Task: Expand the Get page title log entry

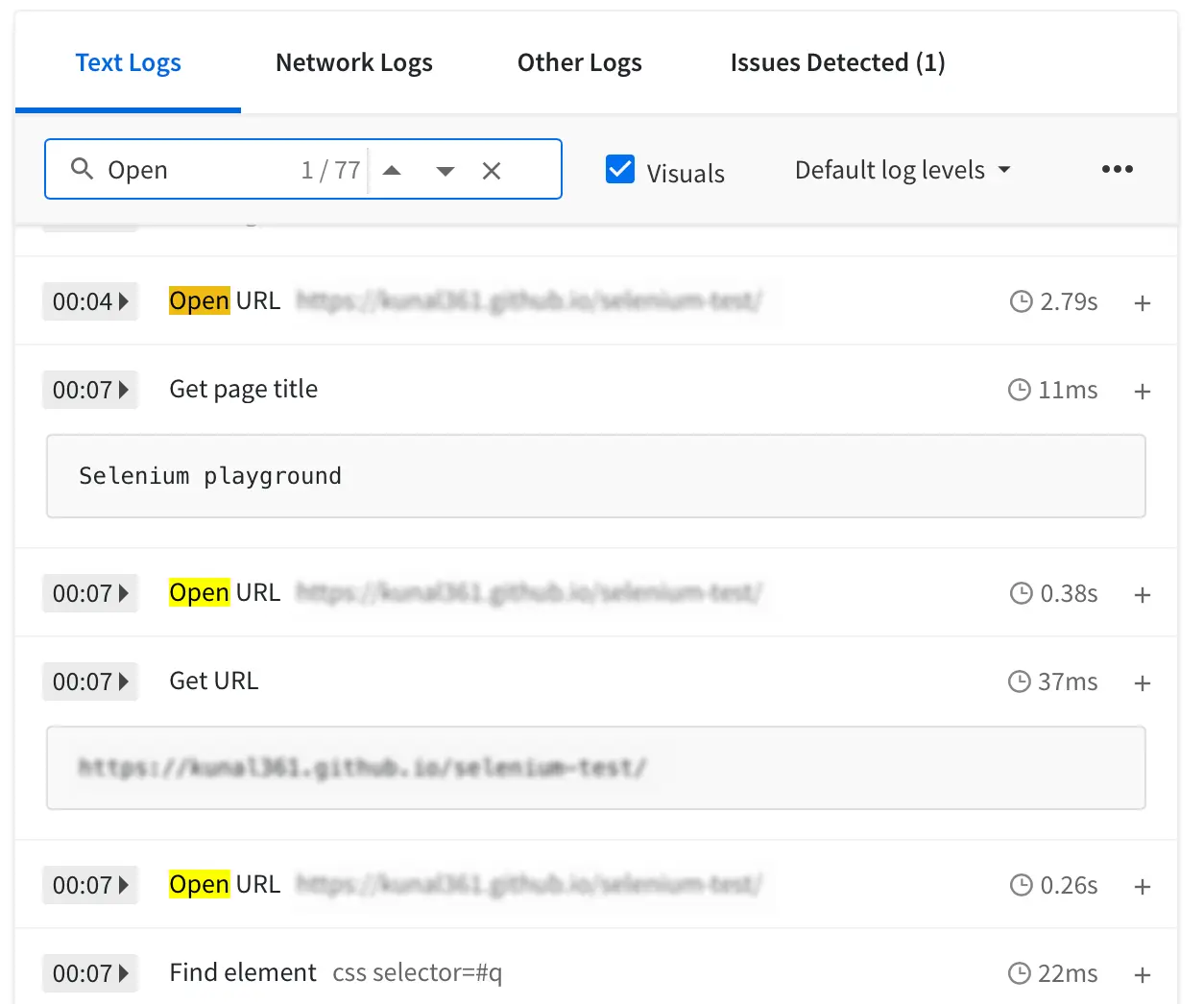Action: pyautogui.click(x=1142, y=392)
